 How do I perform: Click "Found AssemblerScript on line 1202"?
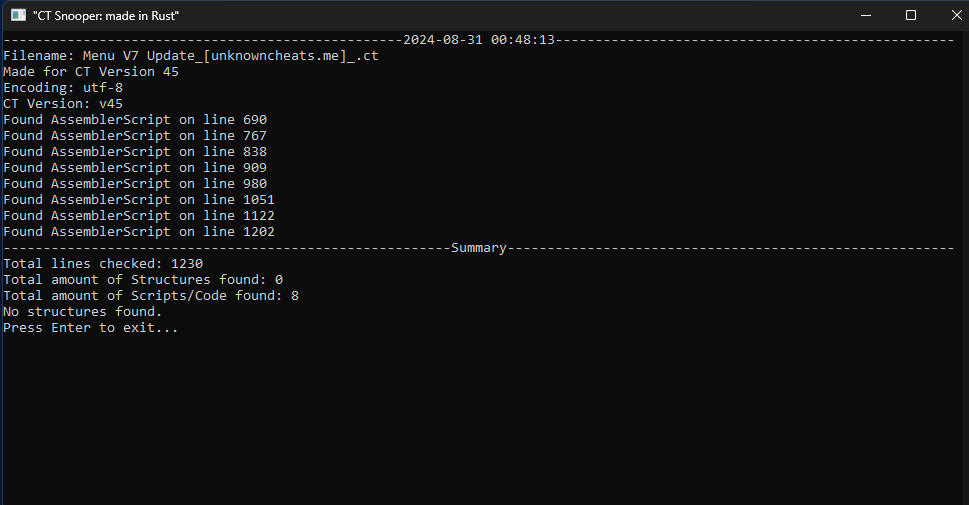[x=139, y=232]
